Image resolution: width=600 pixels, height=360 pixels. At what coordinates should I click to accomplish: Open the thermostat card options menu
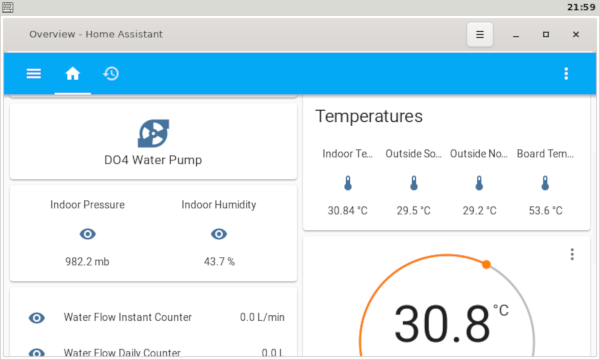[x=572, y=254]
